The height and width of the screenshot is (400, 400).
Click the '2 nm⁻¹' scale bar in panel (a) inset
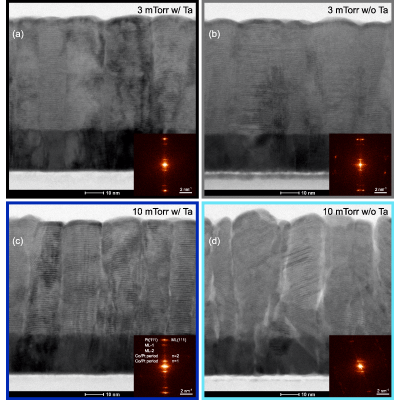point(186,190)
